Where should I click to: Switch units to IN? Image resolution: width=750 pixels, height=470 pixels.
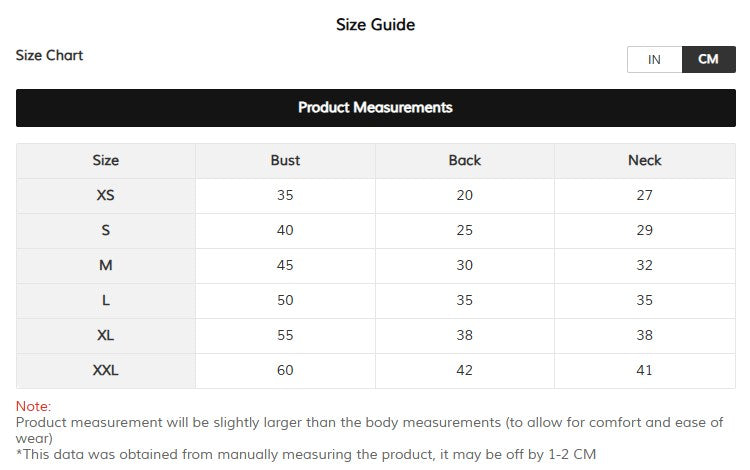pos(654,59)
